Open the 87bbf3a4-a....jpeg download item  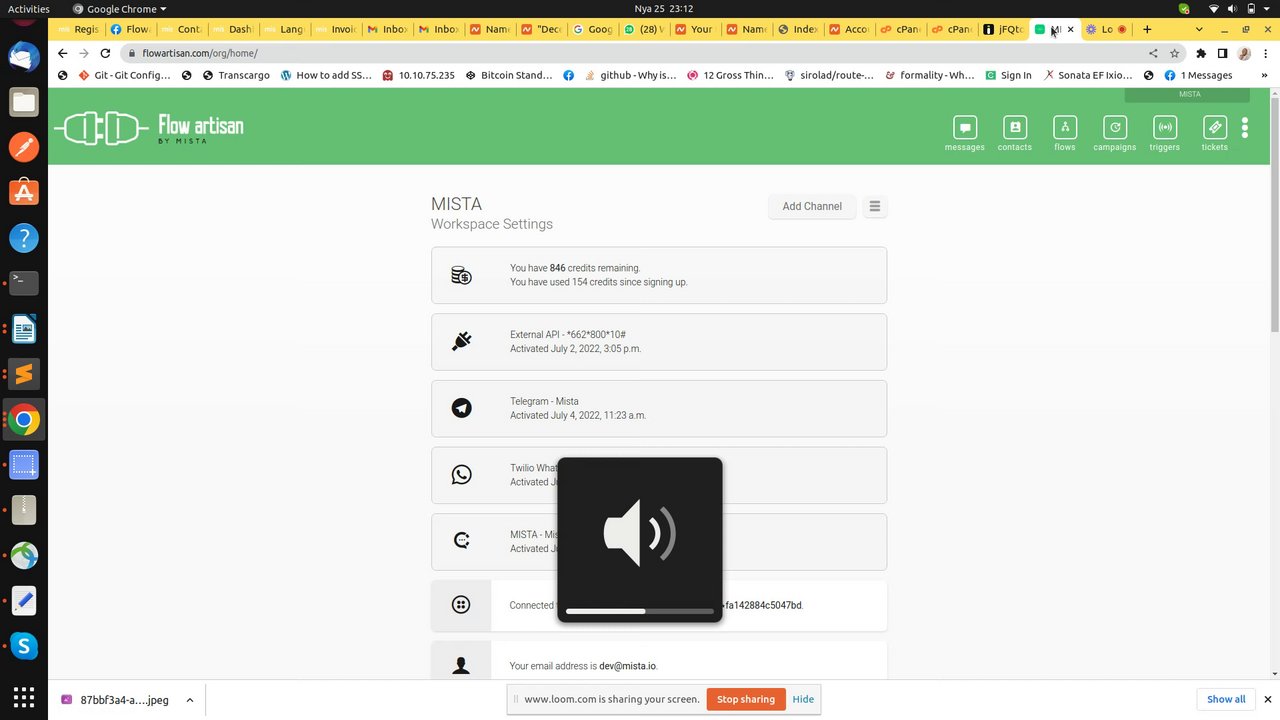click(x=115, y=700)
